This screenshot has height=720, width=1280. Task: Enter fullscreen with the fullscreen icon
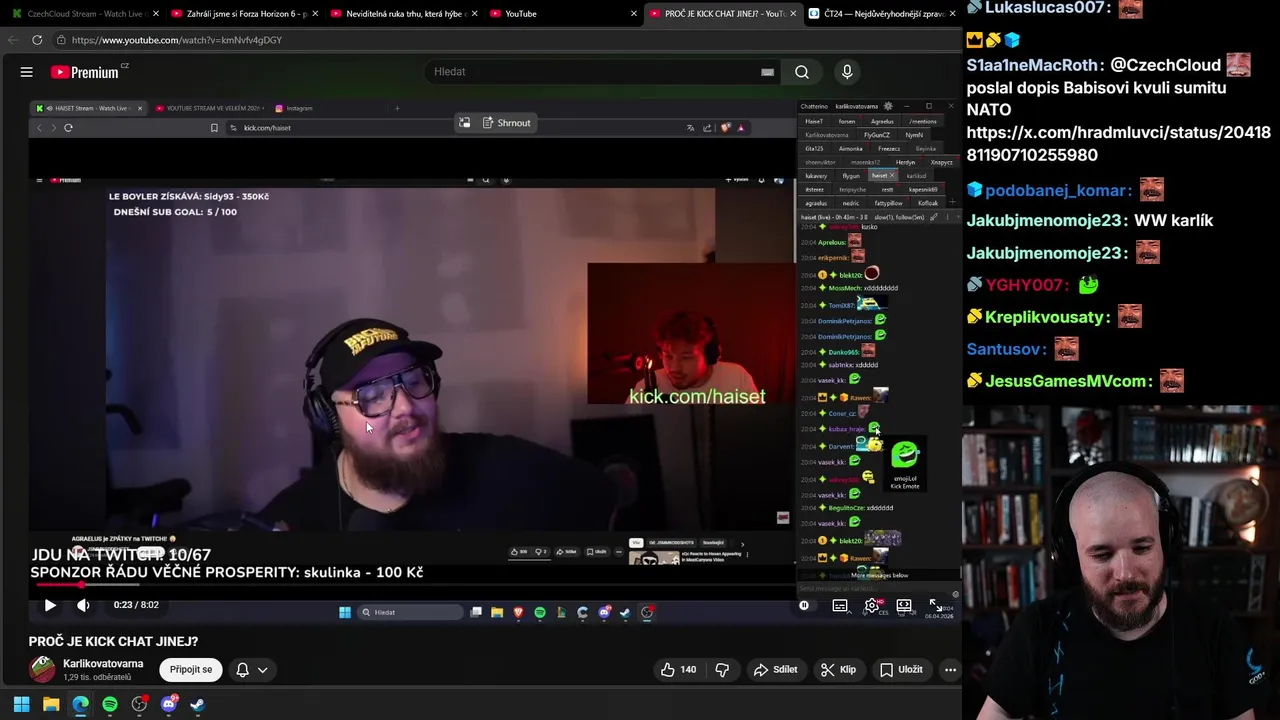(936, 605)
